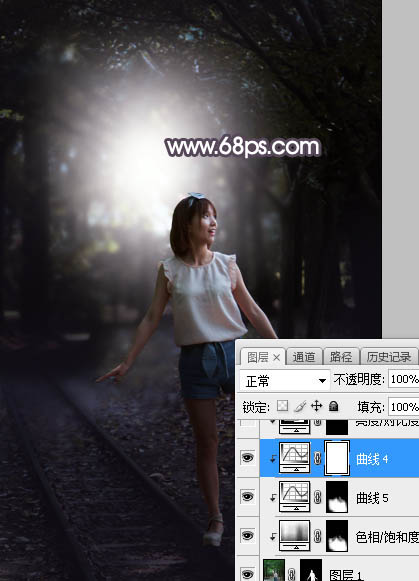
Task: Select the 曲线 5 layer name
Action: (x=372, y=498)
